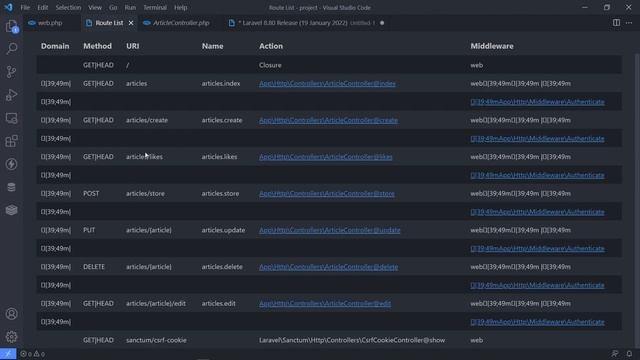Open the lightning bolt extension icon
The image size is (640, 360).
click(11, 164)
